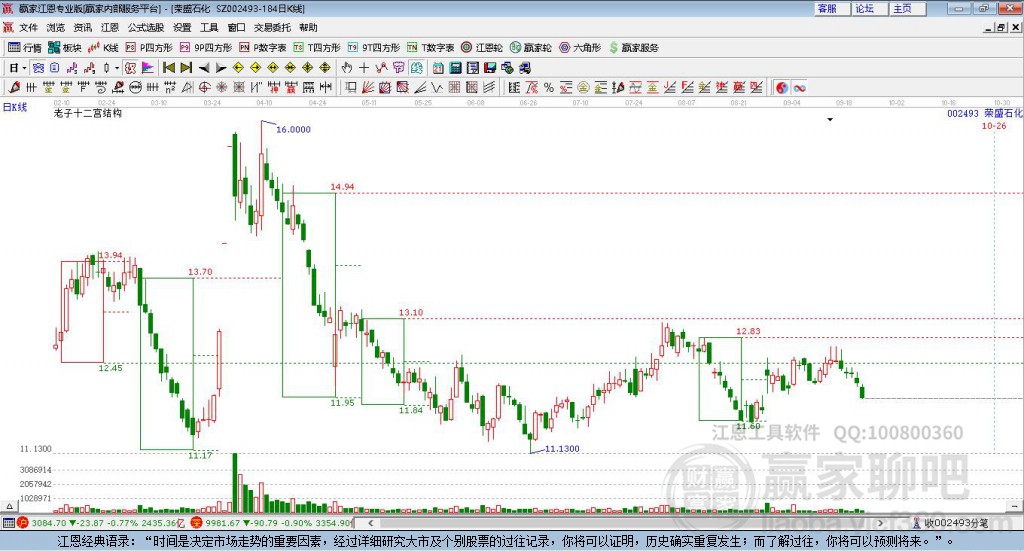Open the 窗口 menu
The width and height of the screenshot is (1024, 551).
tap(236, 27)
